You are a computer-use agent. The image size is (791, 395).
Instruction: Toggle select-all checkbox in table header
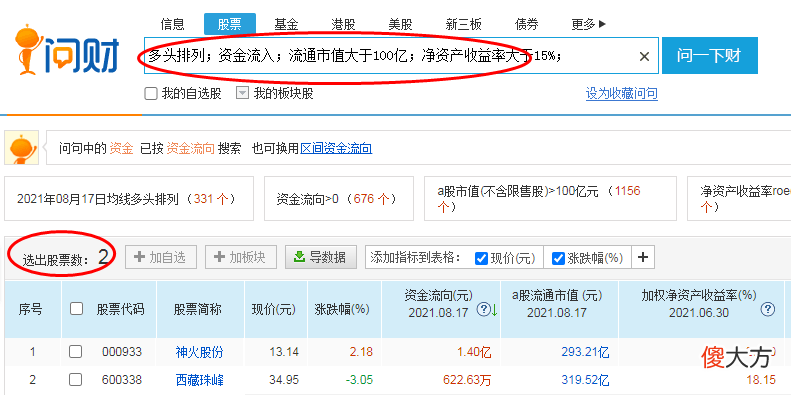pyautogui.click(x=76, y=308)
